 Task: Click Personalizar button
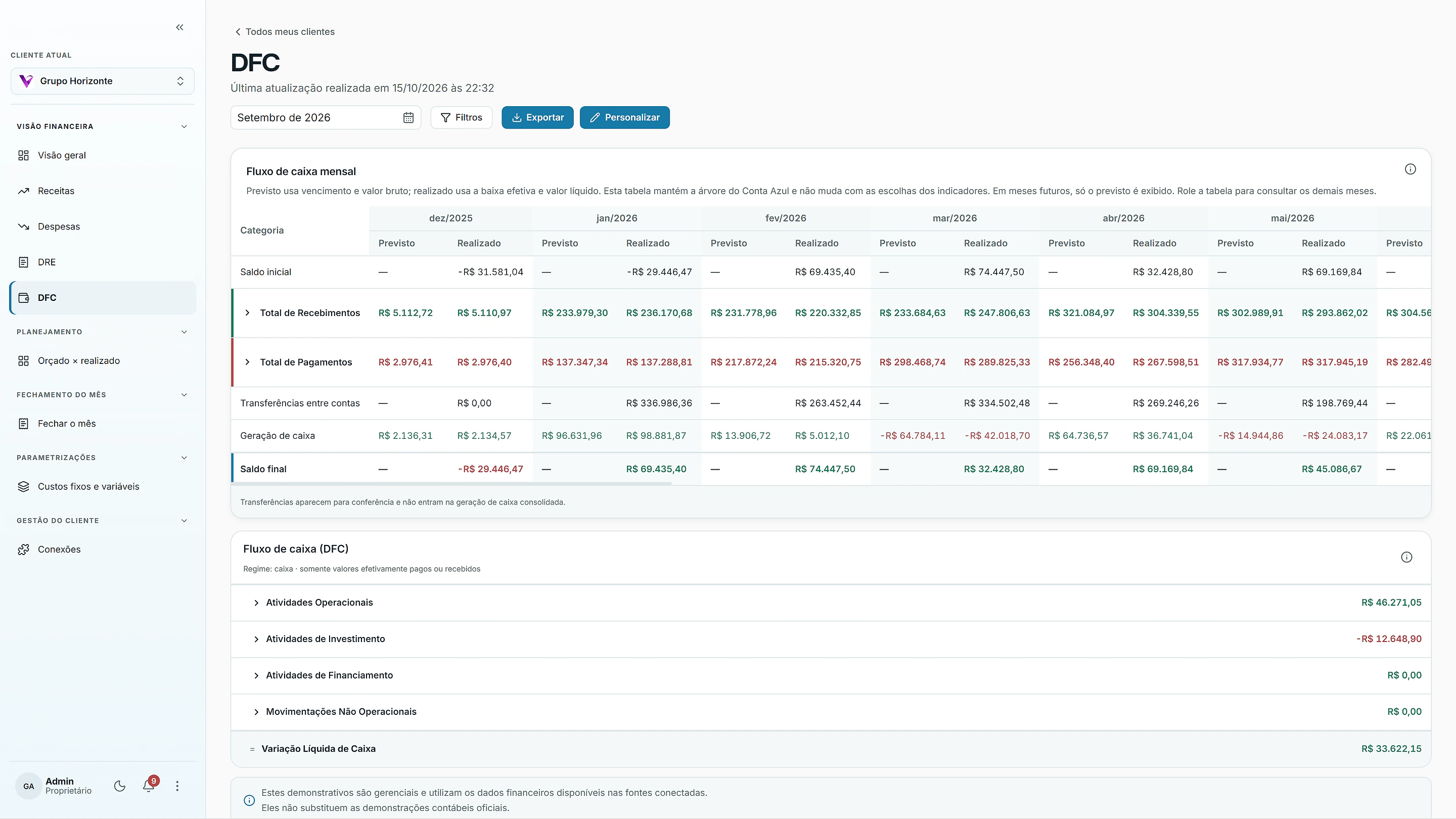pyautogui.click(x=624, y=118)
